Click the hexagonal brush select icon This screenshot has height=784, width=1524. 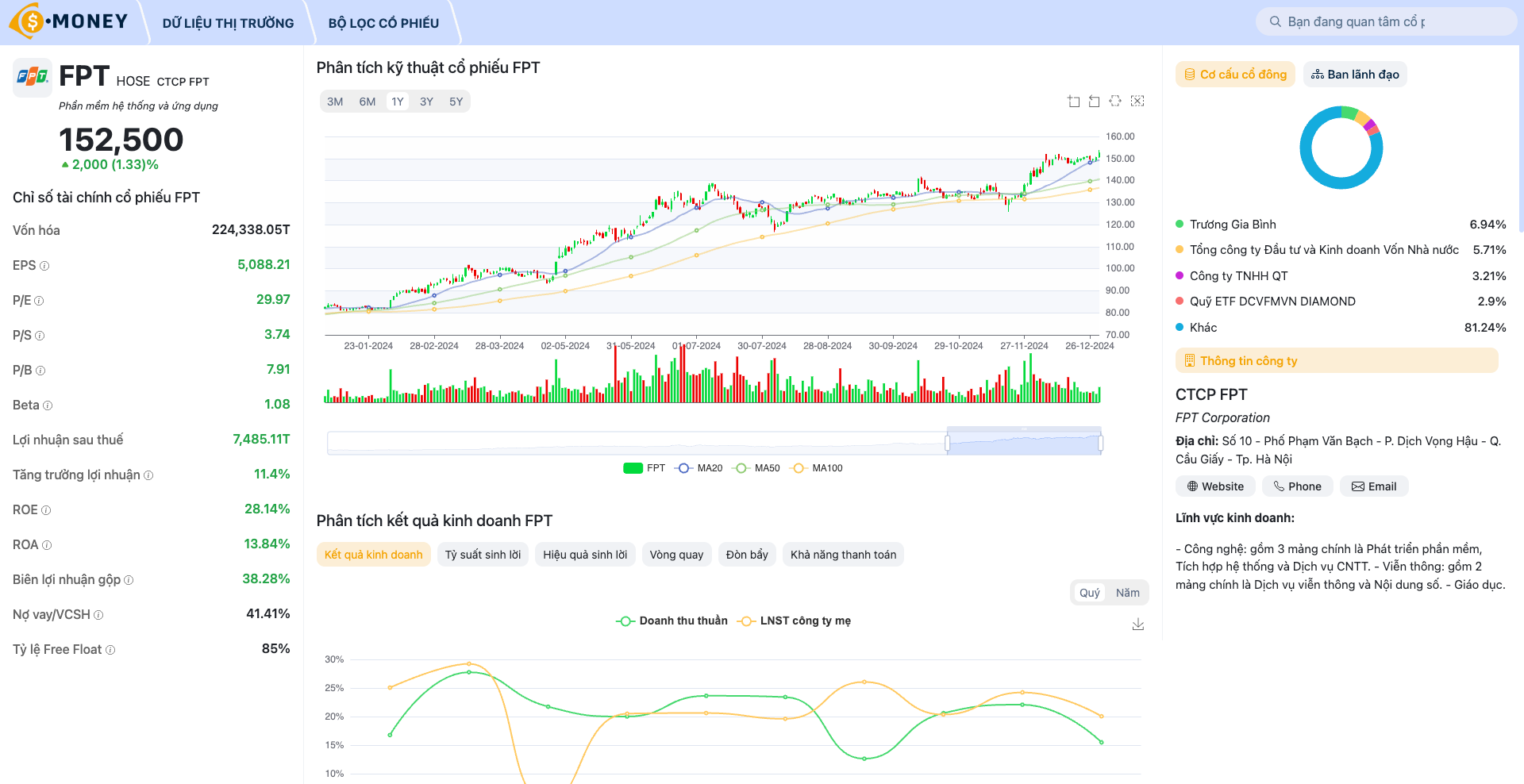click(1115, 101)
